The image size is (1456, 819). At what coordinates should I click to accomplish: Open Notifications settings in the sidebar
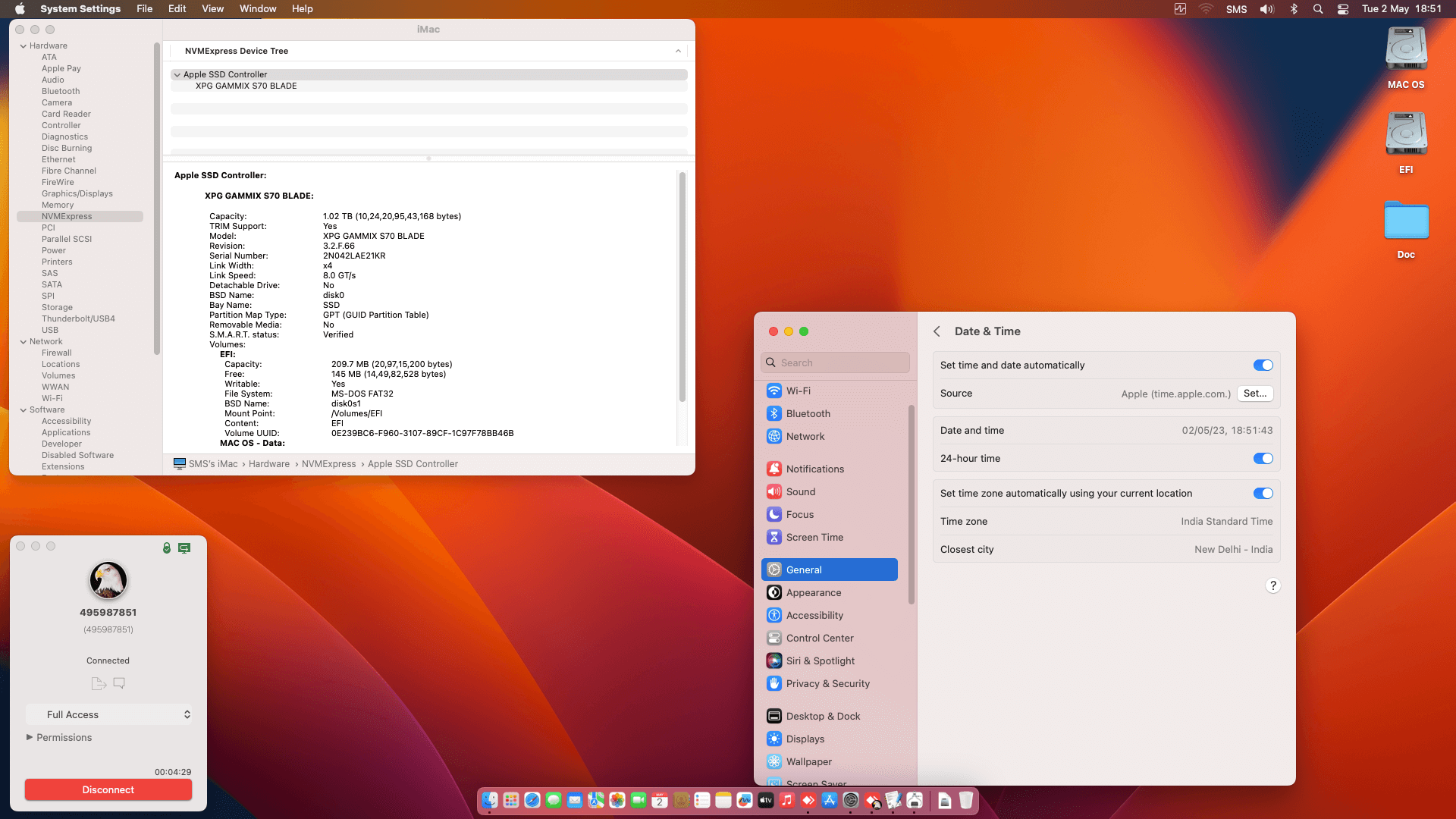coord(830,469)
